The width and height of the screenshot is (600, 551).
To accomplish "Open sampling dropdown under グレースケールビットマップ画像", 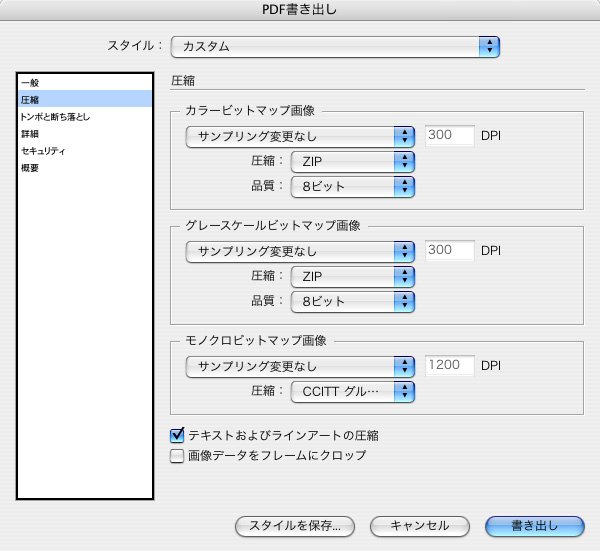I will click(x=300, y=251).
